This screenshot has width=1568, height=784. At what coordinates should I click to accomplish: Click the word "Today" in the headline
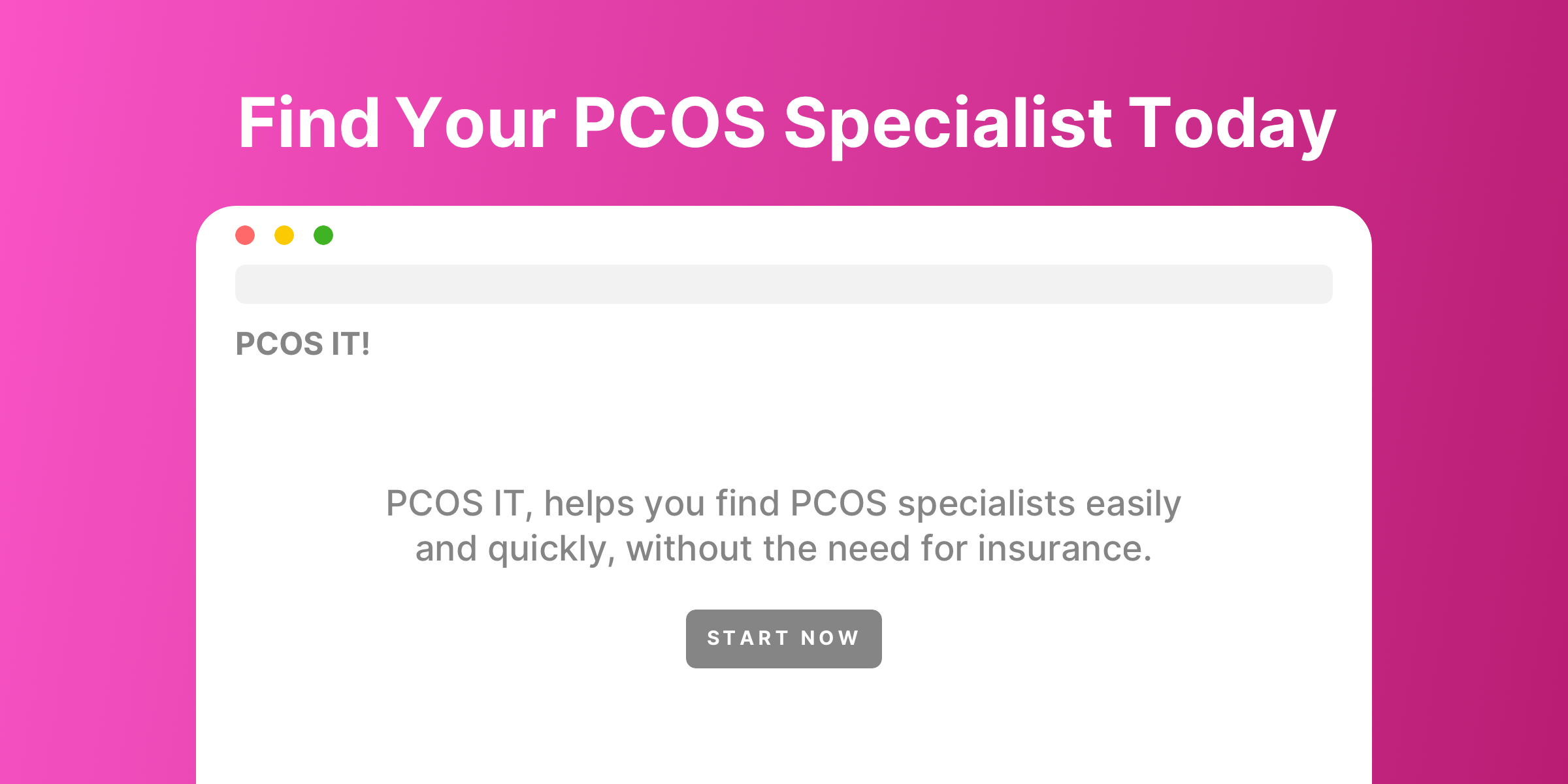[x=1232, y=123]
